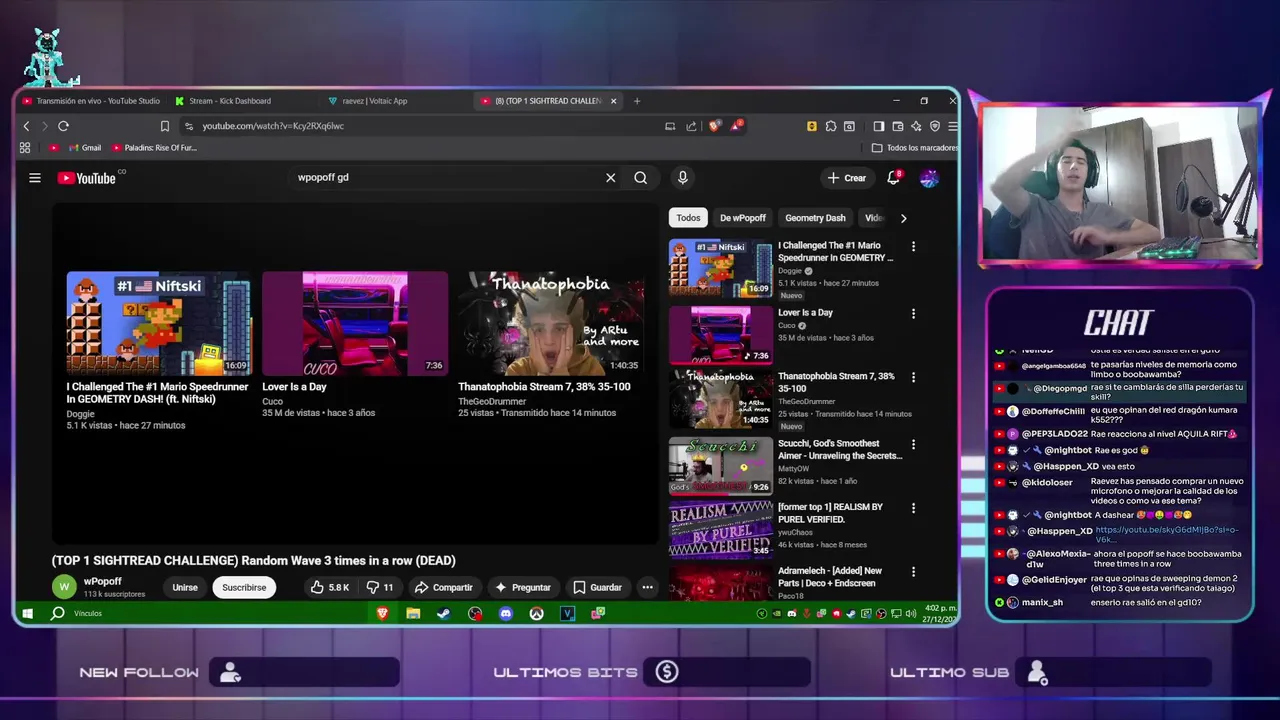Open a new browser tab
Image resolution: width=1280 pixels, height=720 pixels.
click(x=637, y=101)
